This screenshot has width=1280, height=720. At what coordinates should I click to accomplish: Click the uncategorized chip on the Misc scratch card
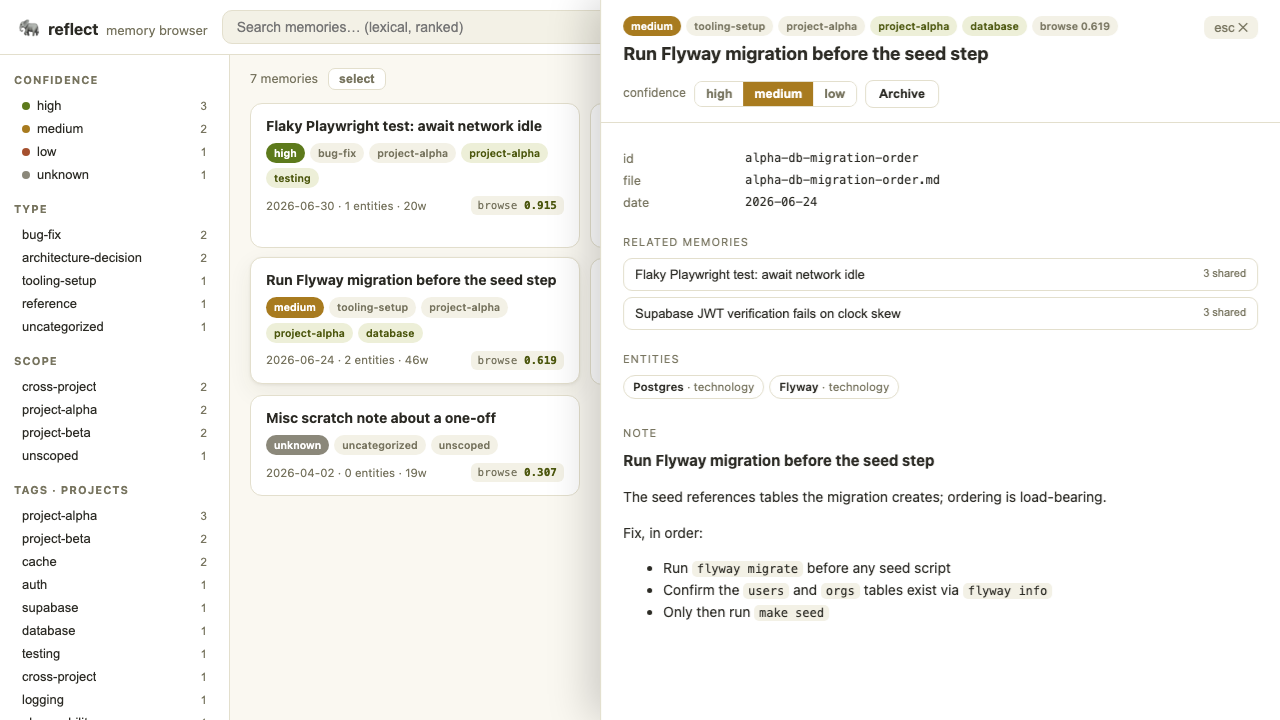click(380, 446)
